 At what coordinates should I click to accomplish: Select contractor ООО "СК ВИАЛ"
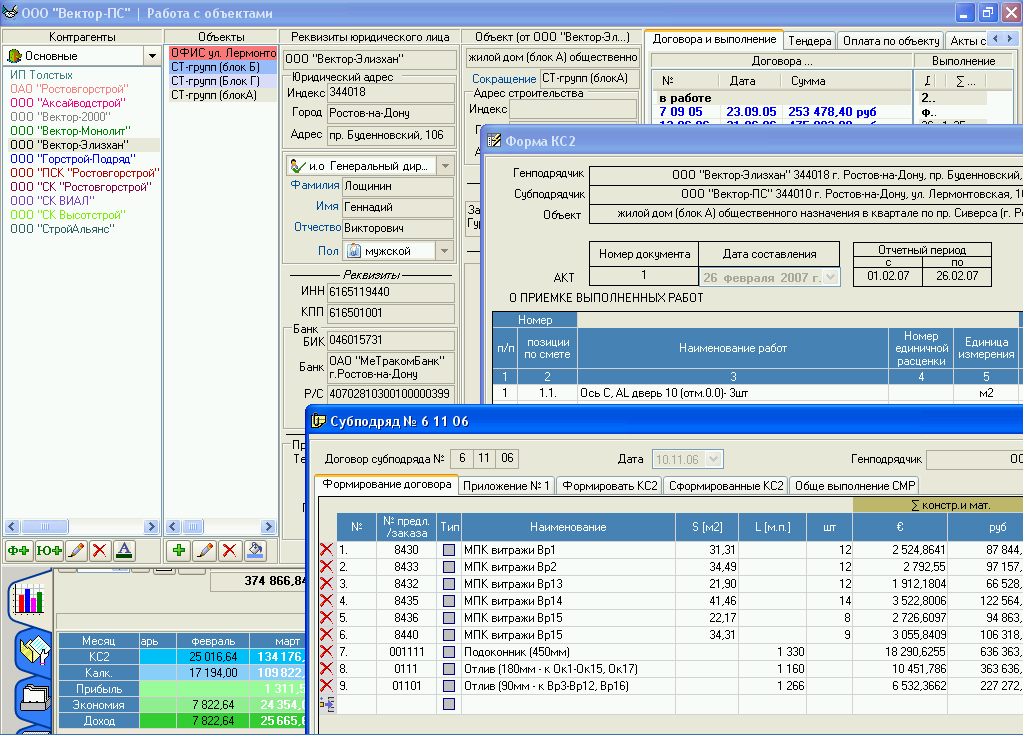click(x=52, y=201)
